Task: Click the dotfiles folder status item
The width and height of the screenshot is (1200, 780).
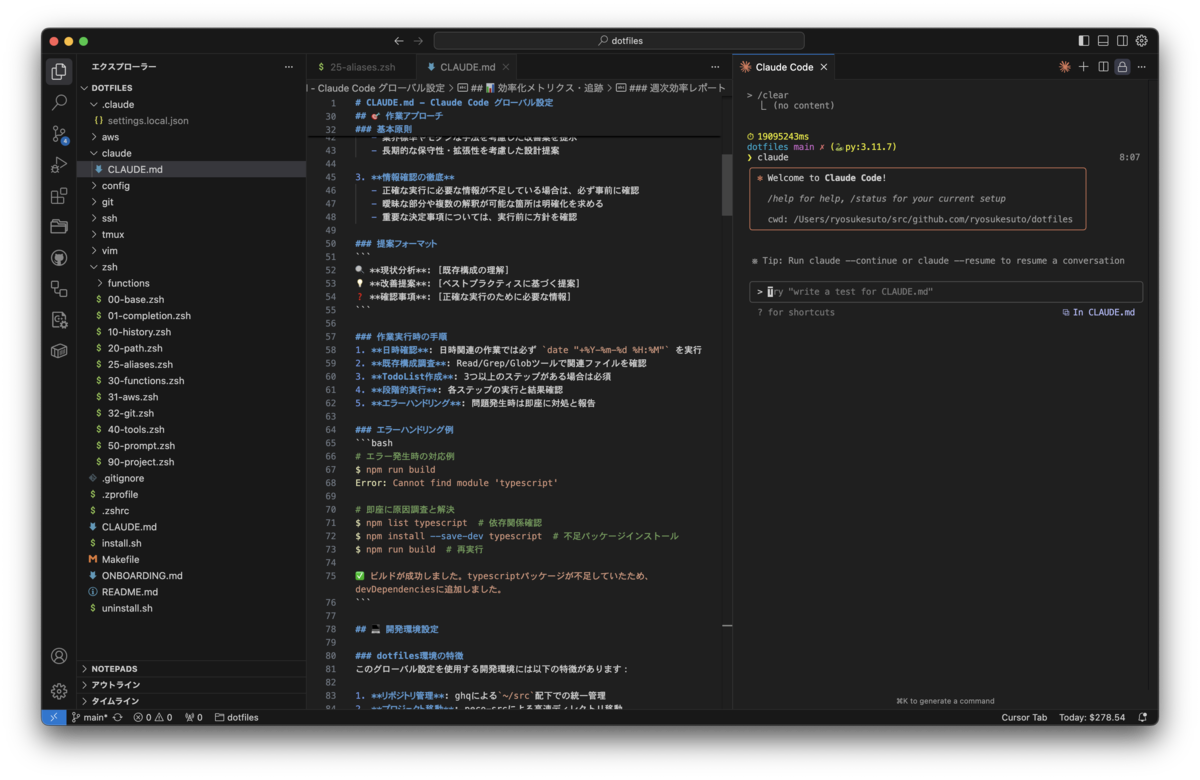Action: [x=237, y=717]
